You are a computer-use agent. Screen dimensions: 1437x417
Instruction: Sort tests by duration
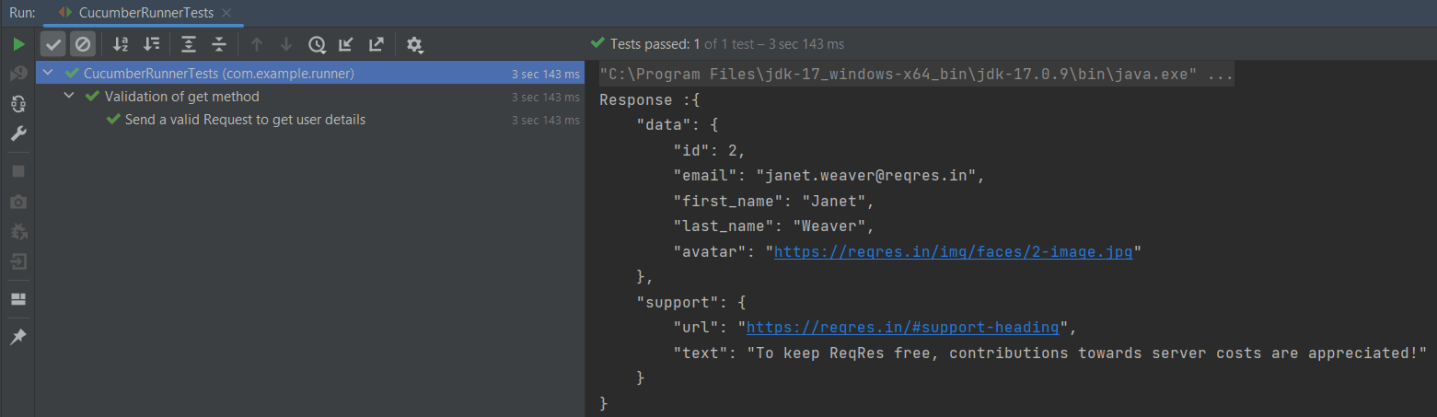[151, 44]
